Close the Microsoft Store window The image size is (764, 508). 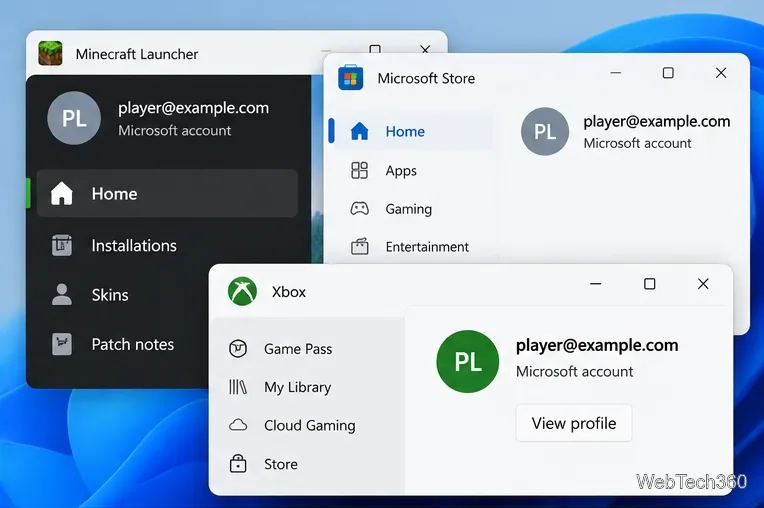(721, 73)
